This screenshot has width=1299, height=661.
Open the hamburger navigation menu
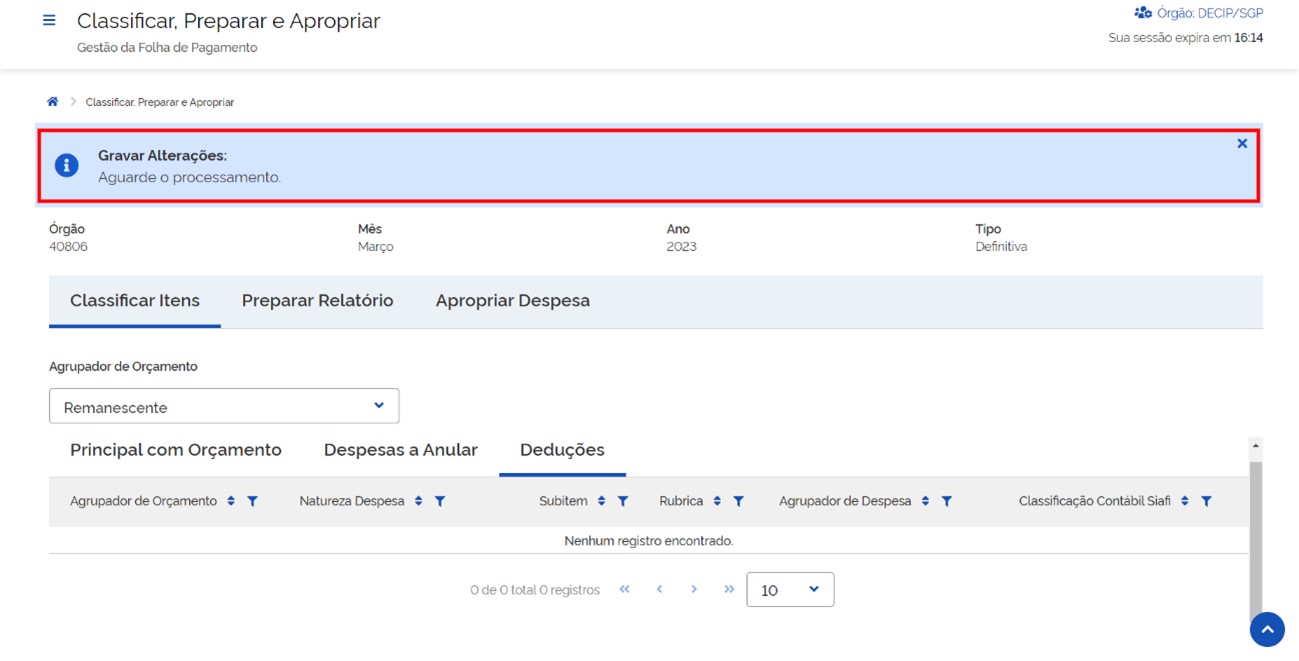coord(49,21)
